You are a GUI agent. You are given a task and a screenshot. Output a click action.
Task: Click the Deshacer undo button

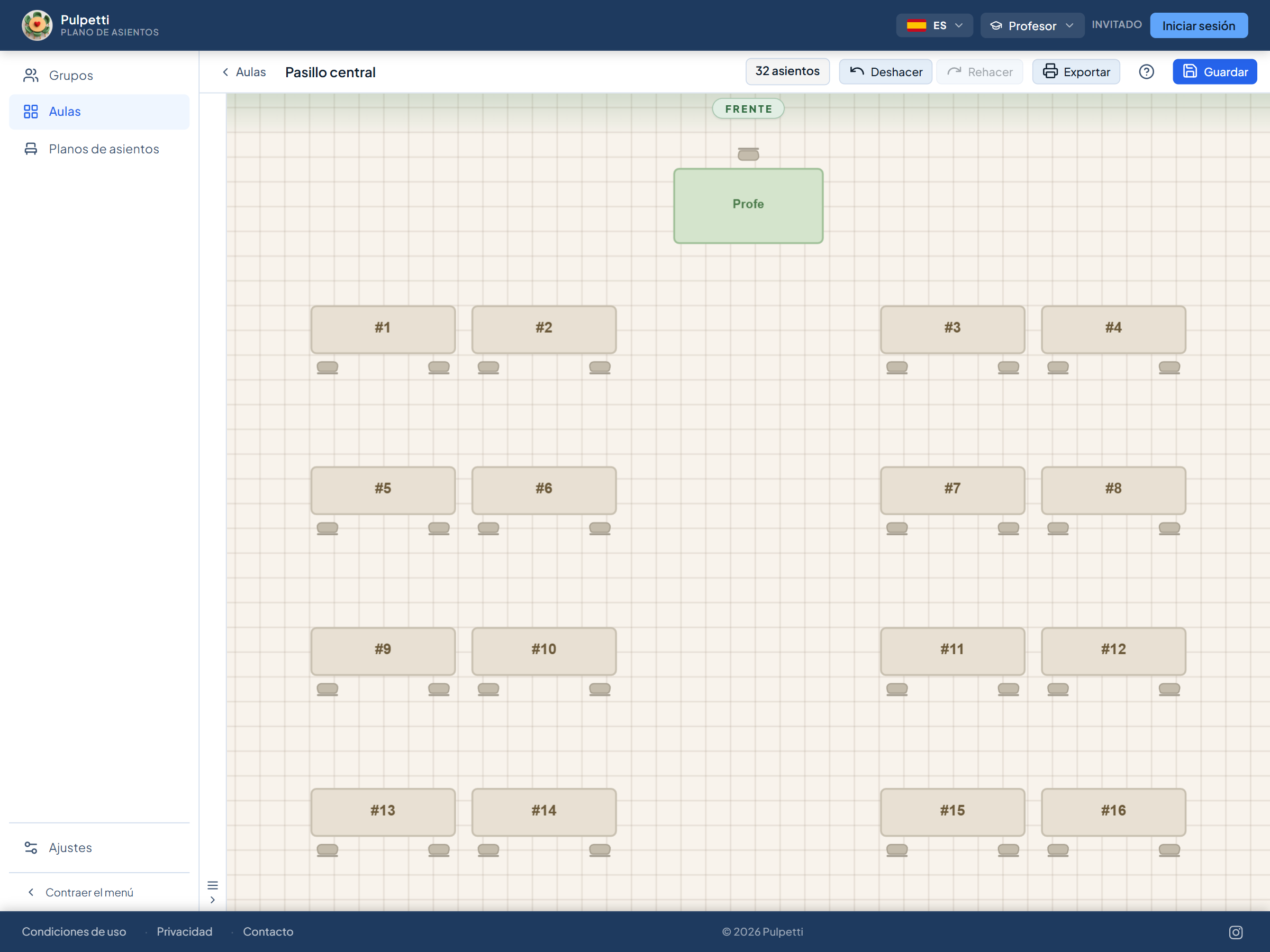coord(885,72)
